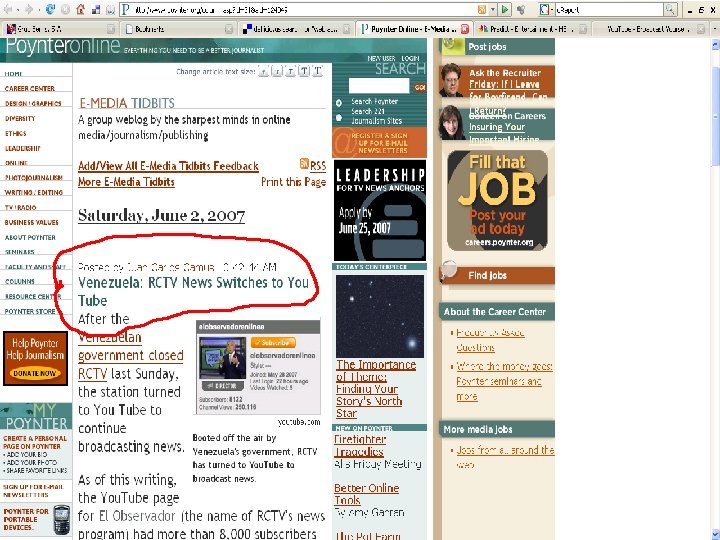Select ABOUT POYNTER in left navigation
Image resolution: width=720 pixels, height=540 pixels.
[x=30, y=237]
